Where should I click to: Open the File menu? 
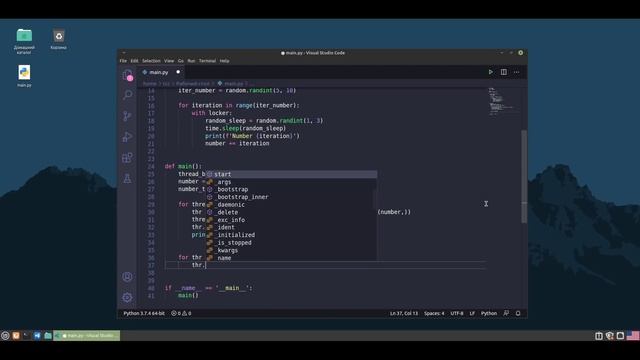pos(123,61)
